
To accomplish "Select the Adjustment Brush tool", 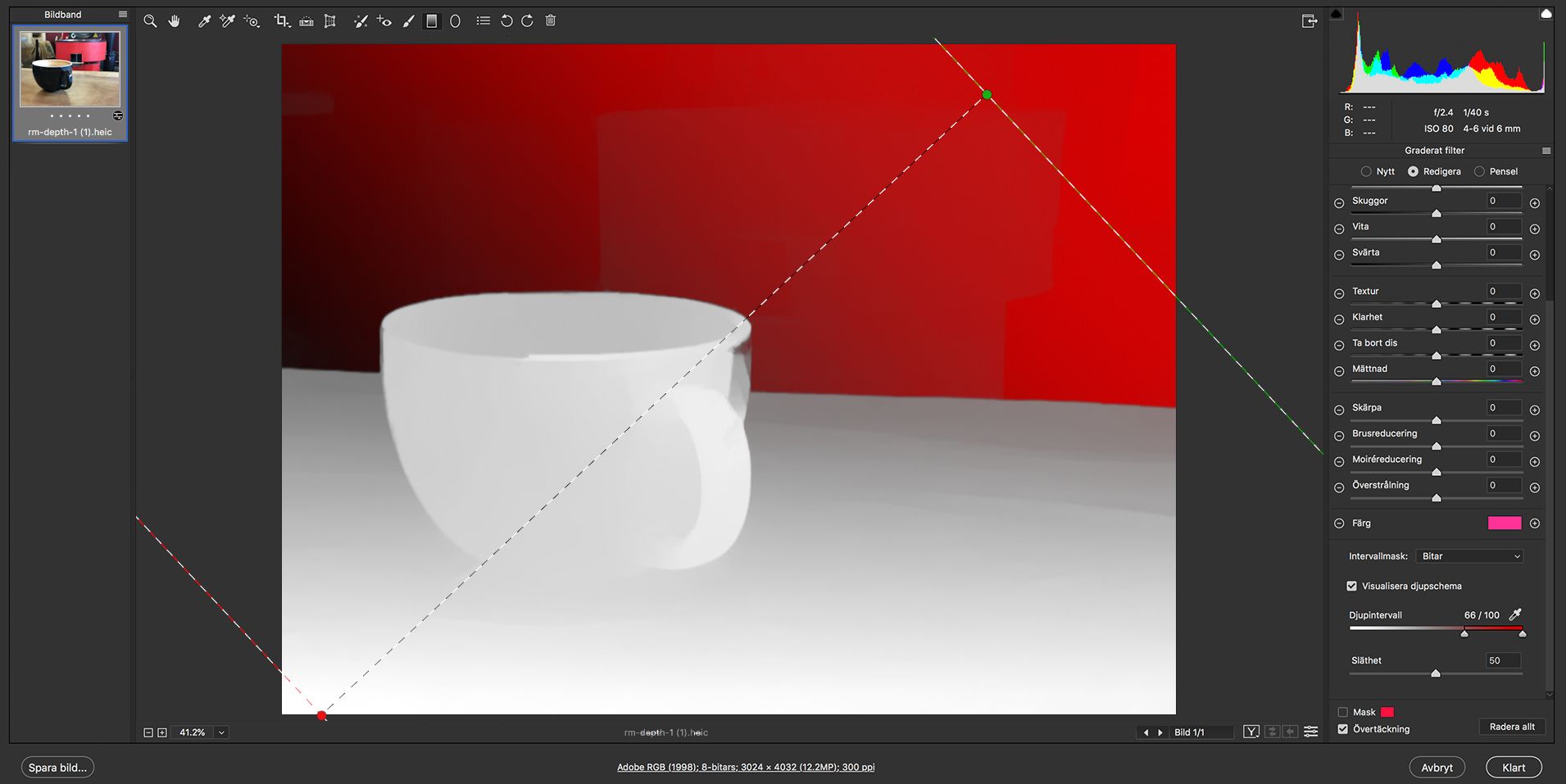I will pos(408,21).
